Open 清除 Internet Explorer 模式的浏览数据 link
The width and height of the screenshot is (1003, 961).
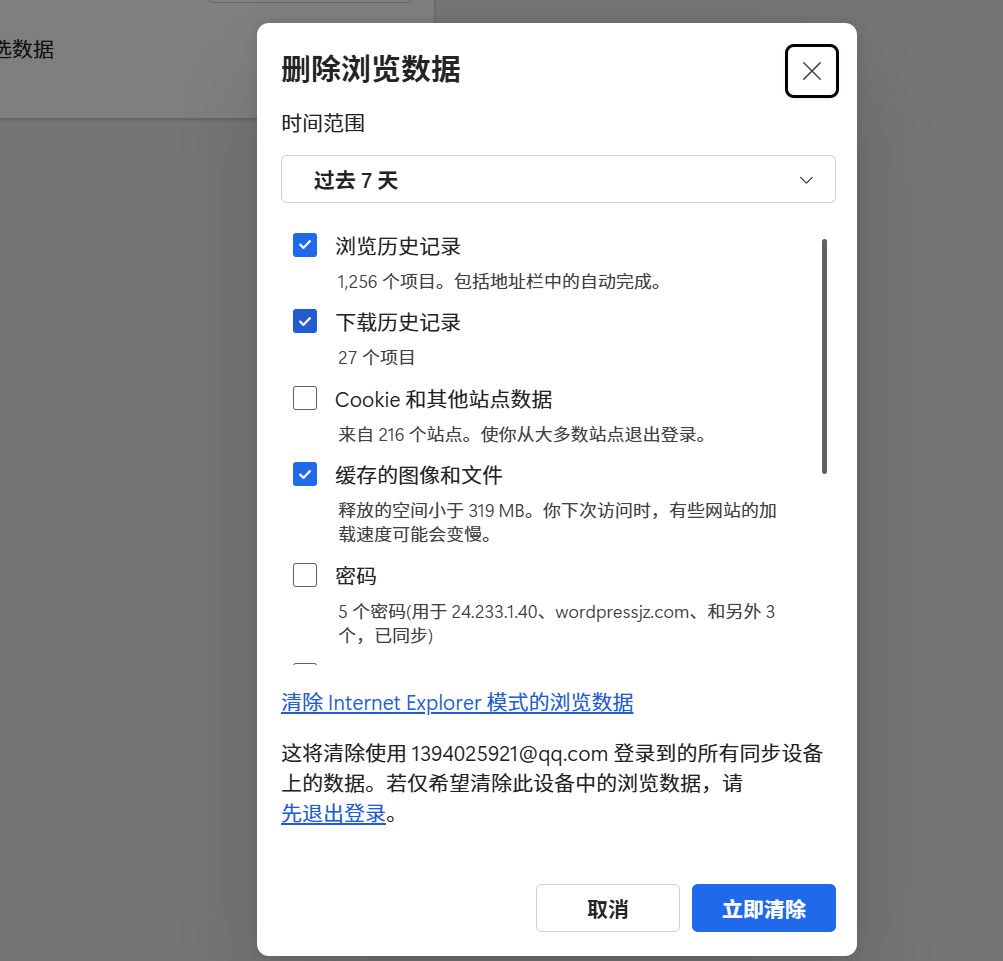(x=457, y=703)
